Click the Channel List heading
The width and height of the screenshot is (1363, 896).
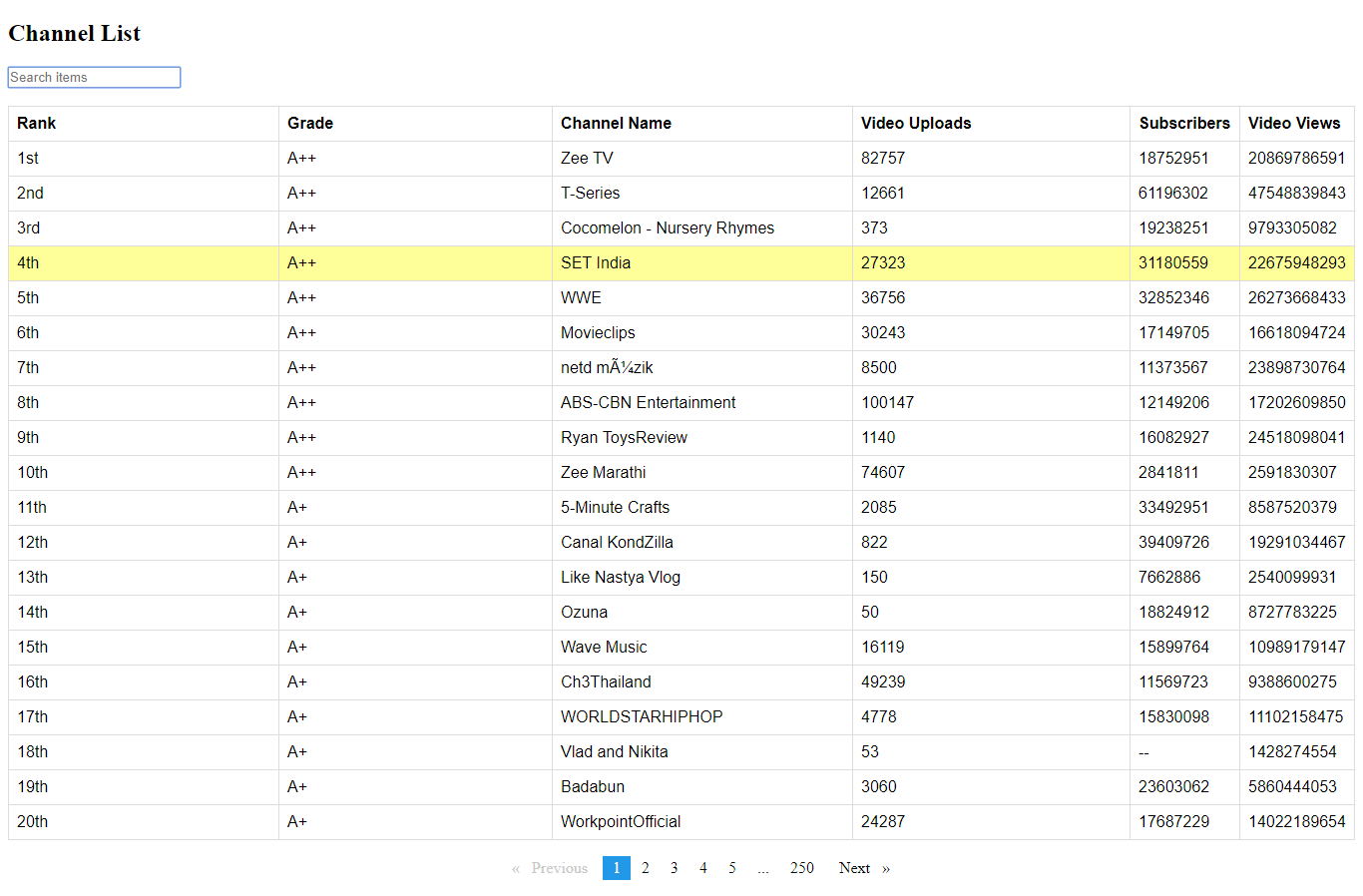click(x=75, y=34)
